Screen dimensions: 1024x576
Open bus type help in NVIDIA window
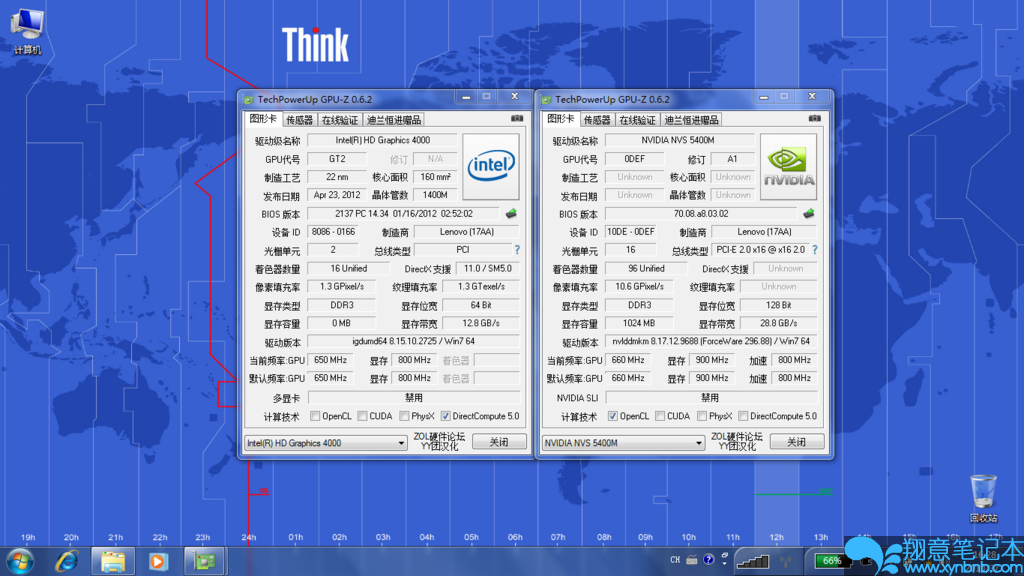[x=815, y=250]
